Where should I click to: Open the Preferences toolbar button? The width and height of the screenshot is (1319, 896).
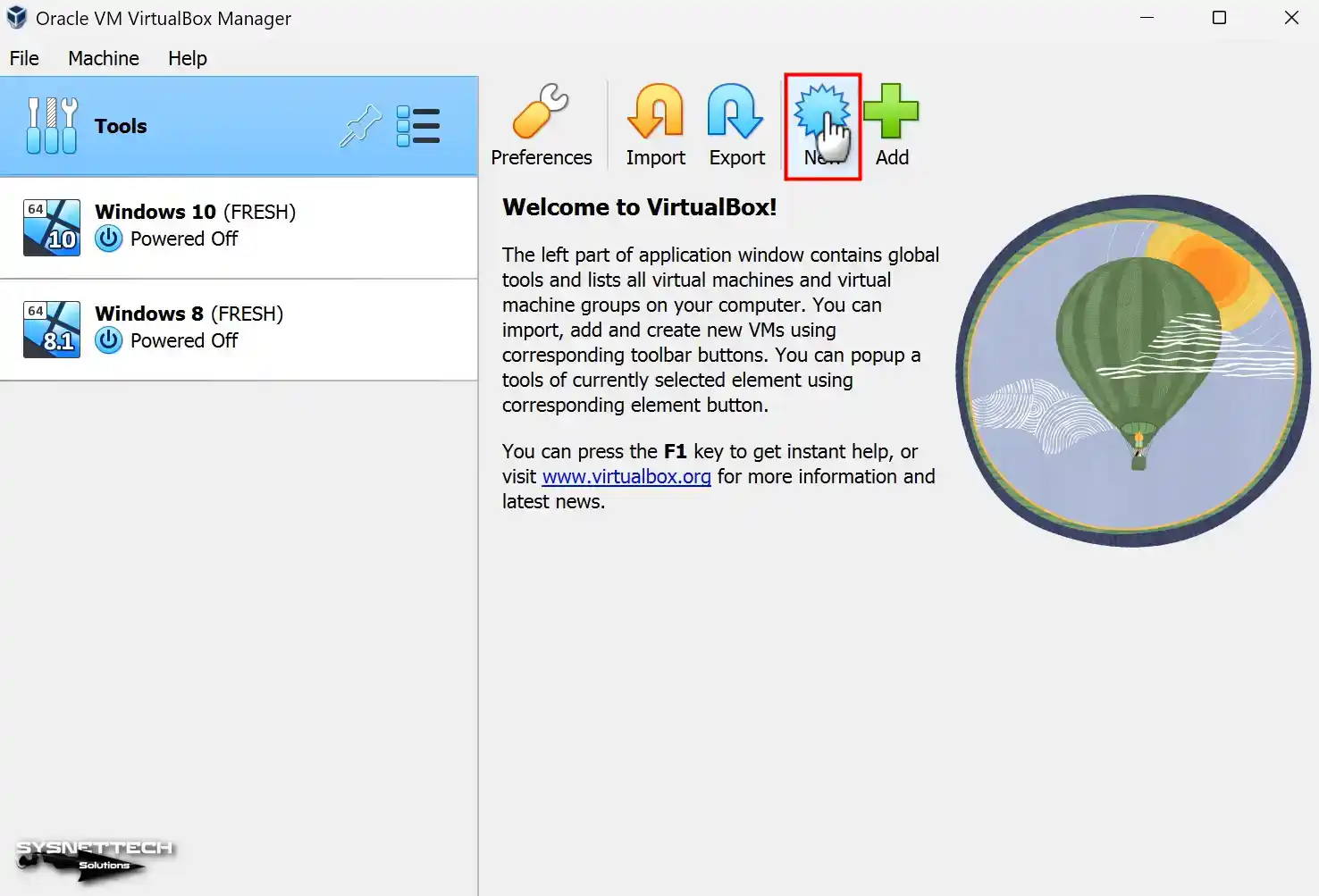pos(541,125)
